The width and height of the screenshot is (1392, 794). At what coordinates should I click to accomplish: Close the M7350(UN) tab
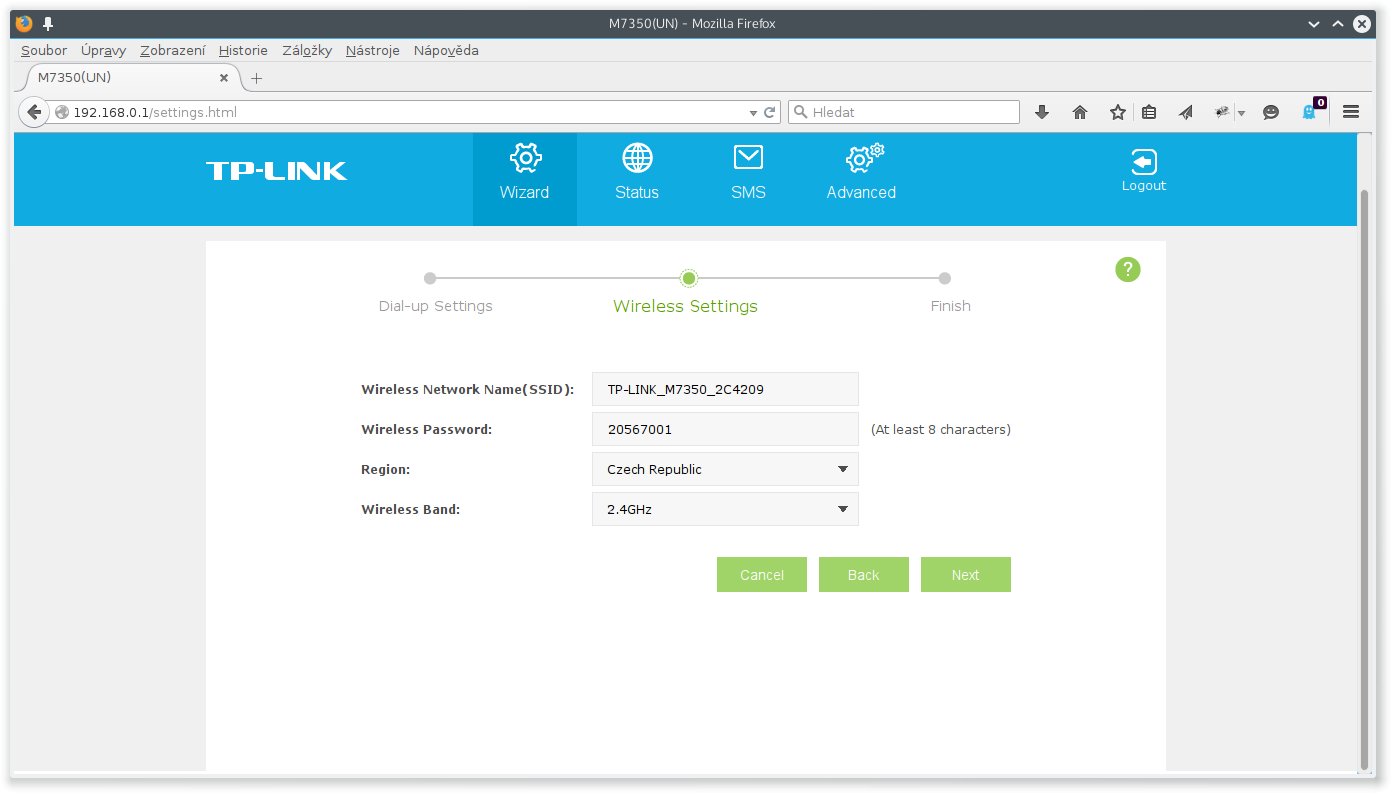pos(223,77)
